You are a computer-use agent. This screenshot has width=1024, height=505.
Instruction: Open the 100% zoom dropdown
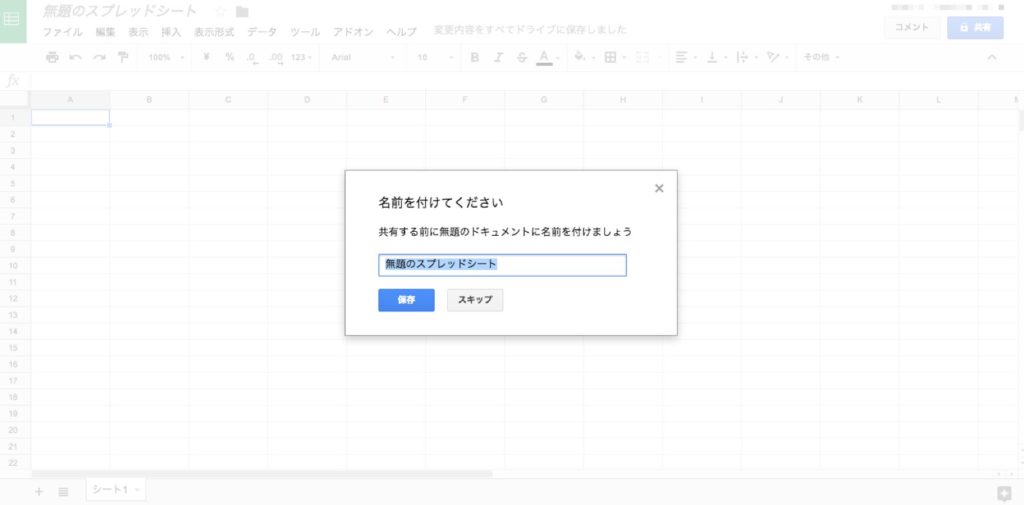coord(166,57)
